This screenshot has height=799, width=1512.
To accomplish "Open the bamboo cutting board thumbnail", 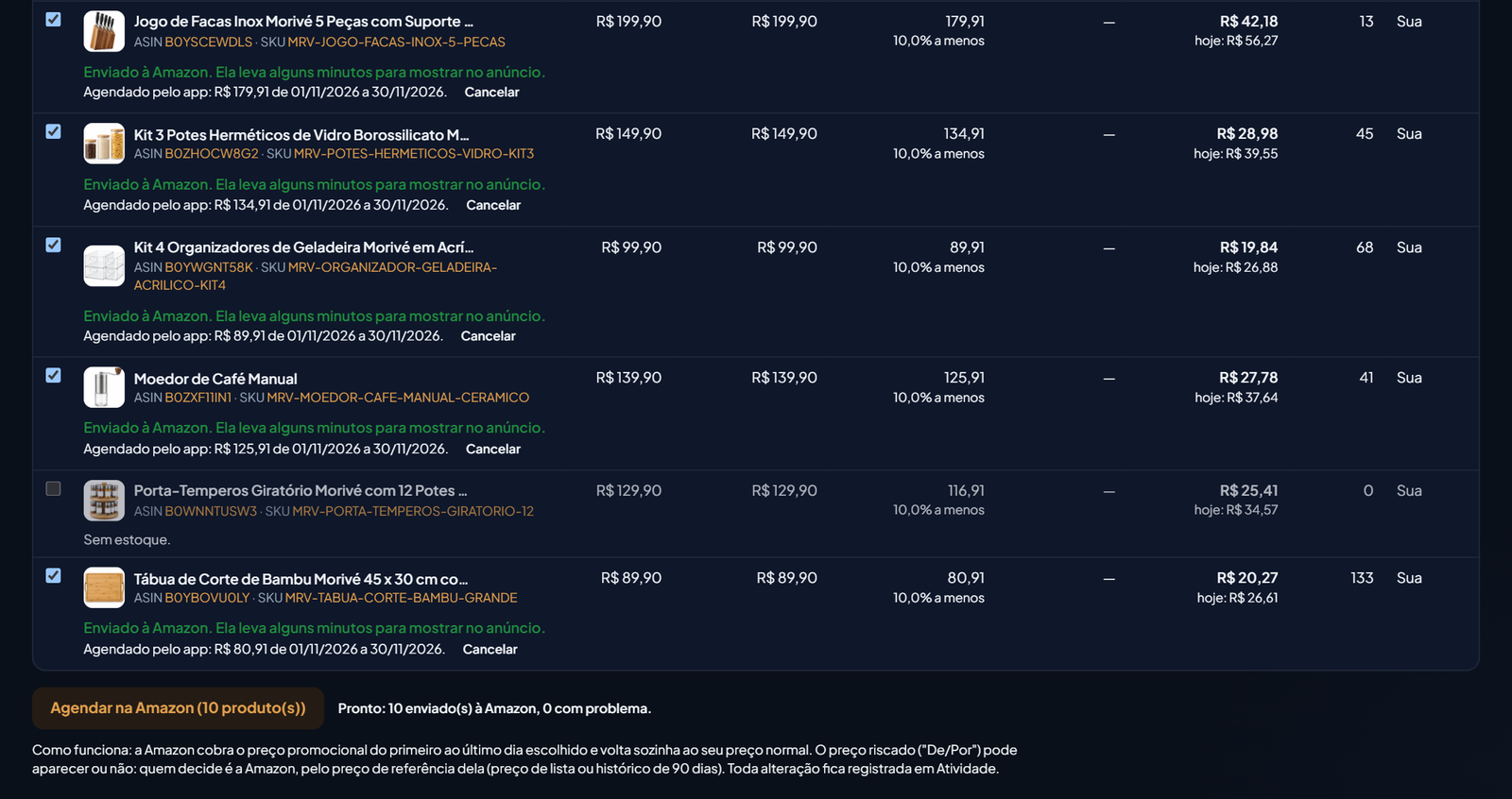I will pyautogui.click(x=104, y=587).
